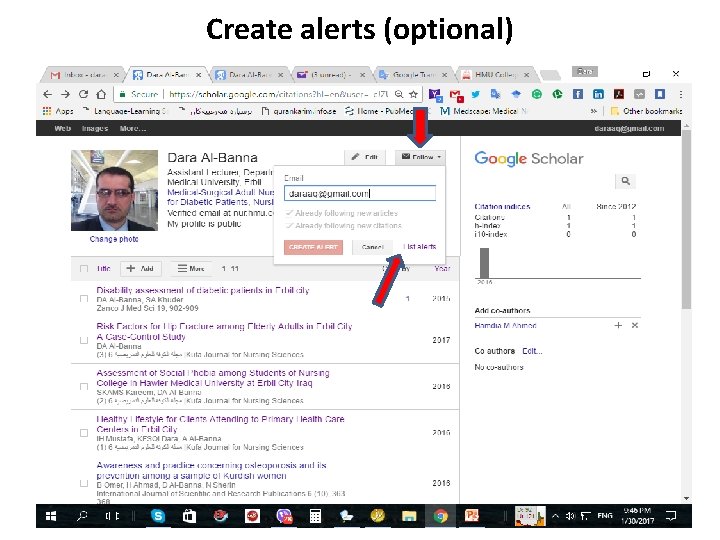Viewport: 720px width, 540px height.
Task: Open the volume control in system tray
Action: point(570,516)
